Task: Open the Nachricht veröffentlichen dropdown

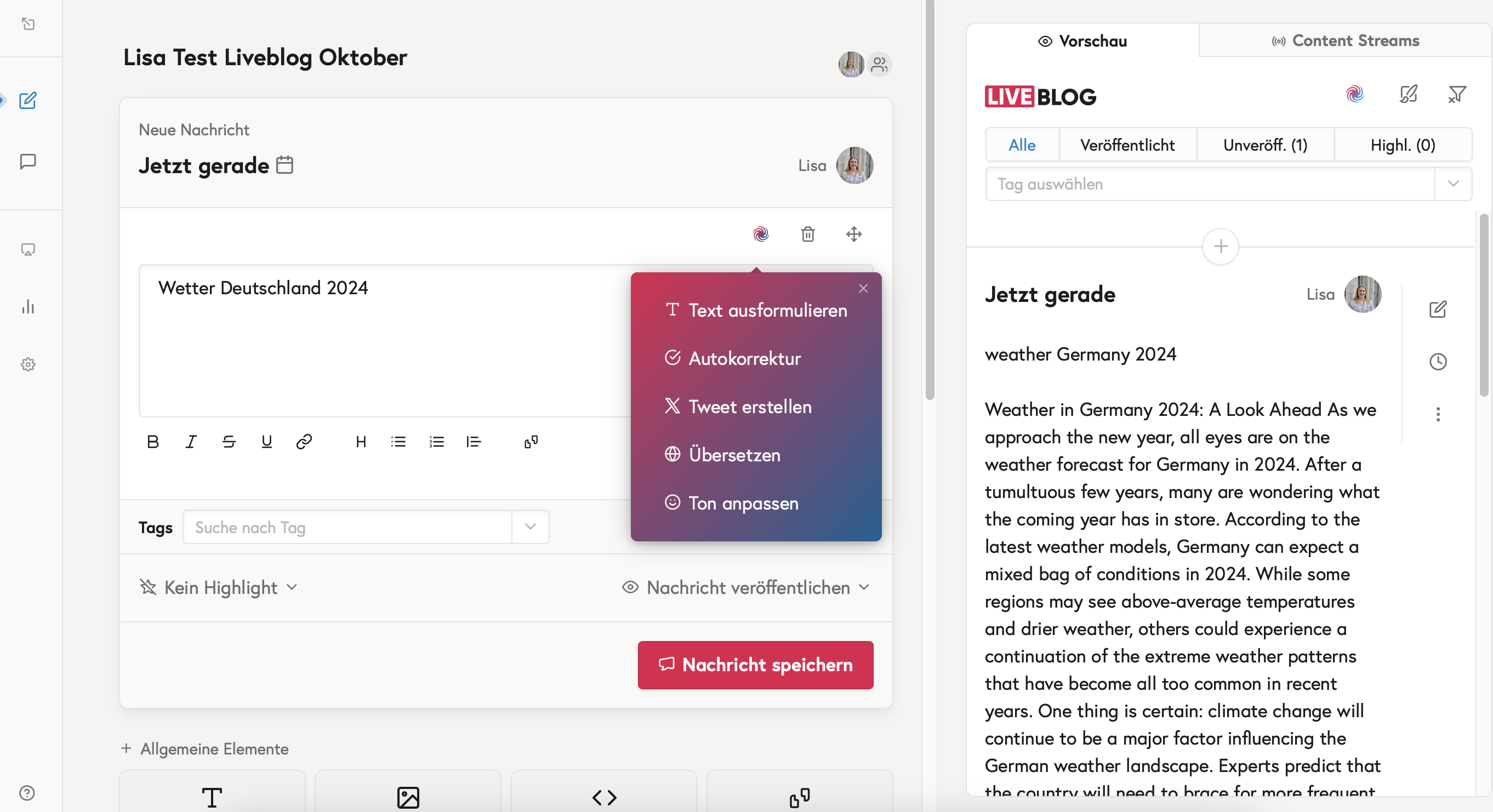Action: click(746, 587)
